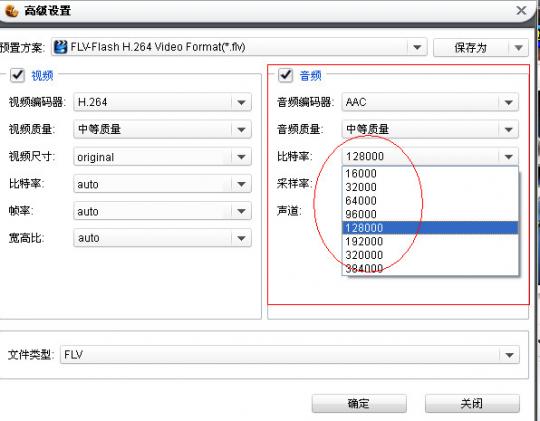Choose 192000 from the bitrate list
540x421 pixels.
pos(430,241)
